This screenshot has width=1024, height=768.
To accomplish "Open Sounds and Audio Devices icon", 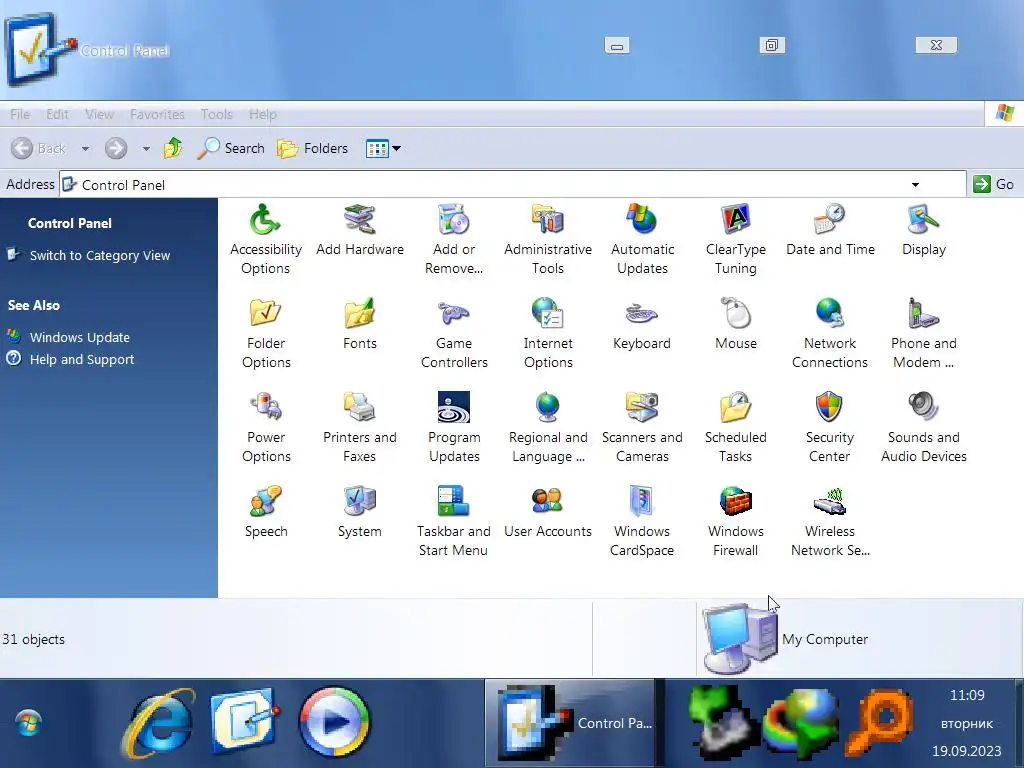I will tap(923, 427).
